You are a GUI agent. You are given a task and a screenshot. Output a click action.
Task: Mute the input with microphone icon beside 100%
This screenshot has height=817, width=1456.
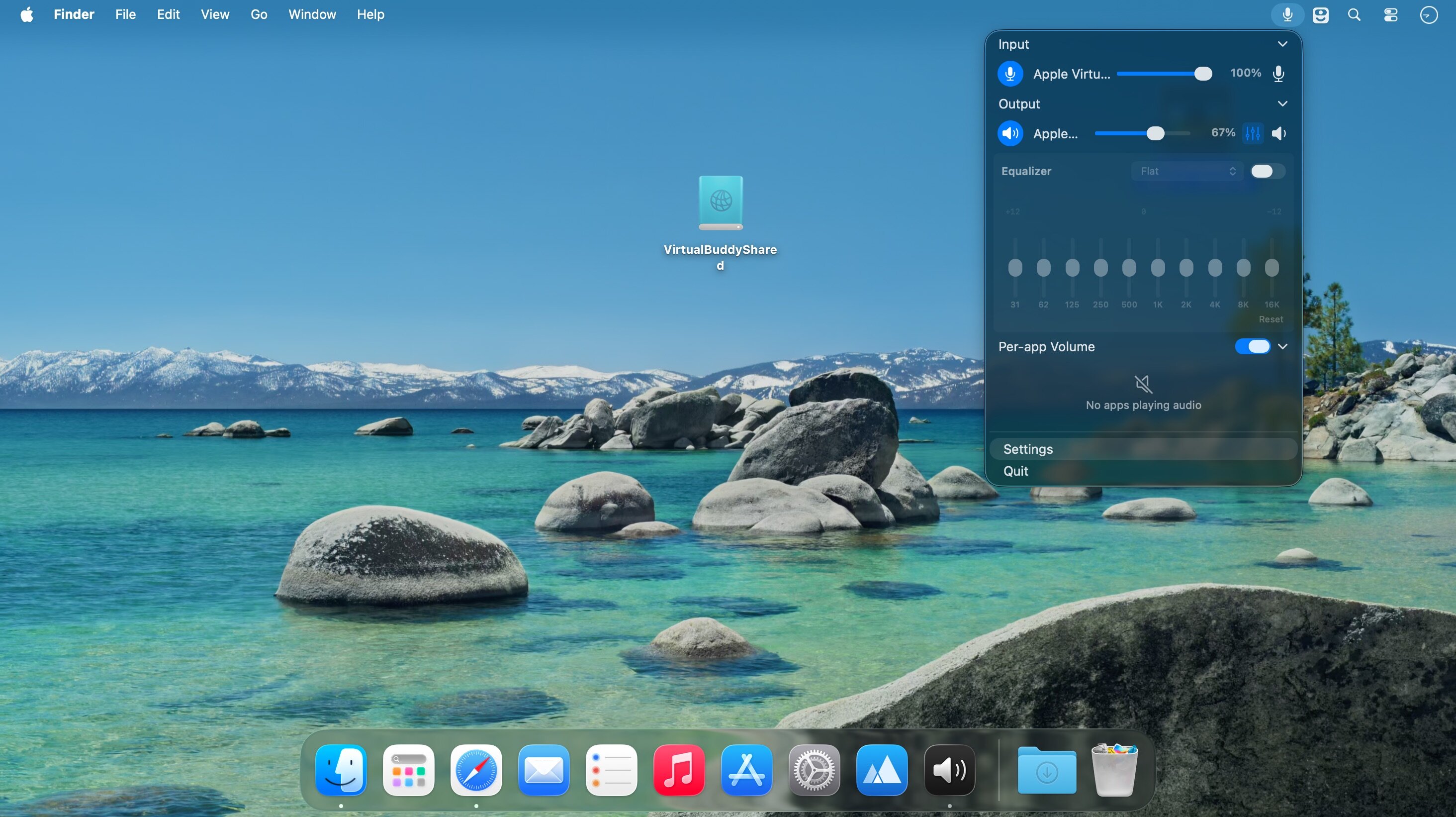[1278, 74]
